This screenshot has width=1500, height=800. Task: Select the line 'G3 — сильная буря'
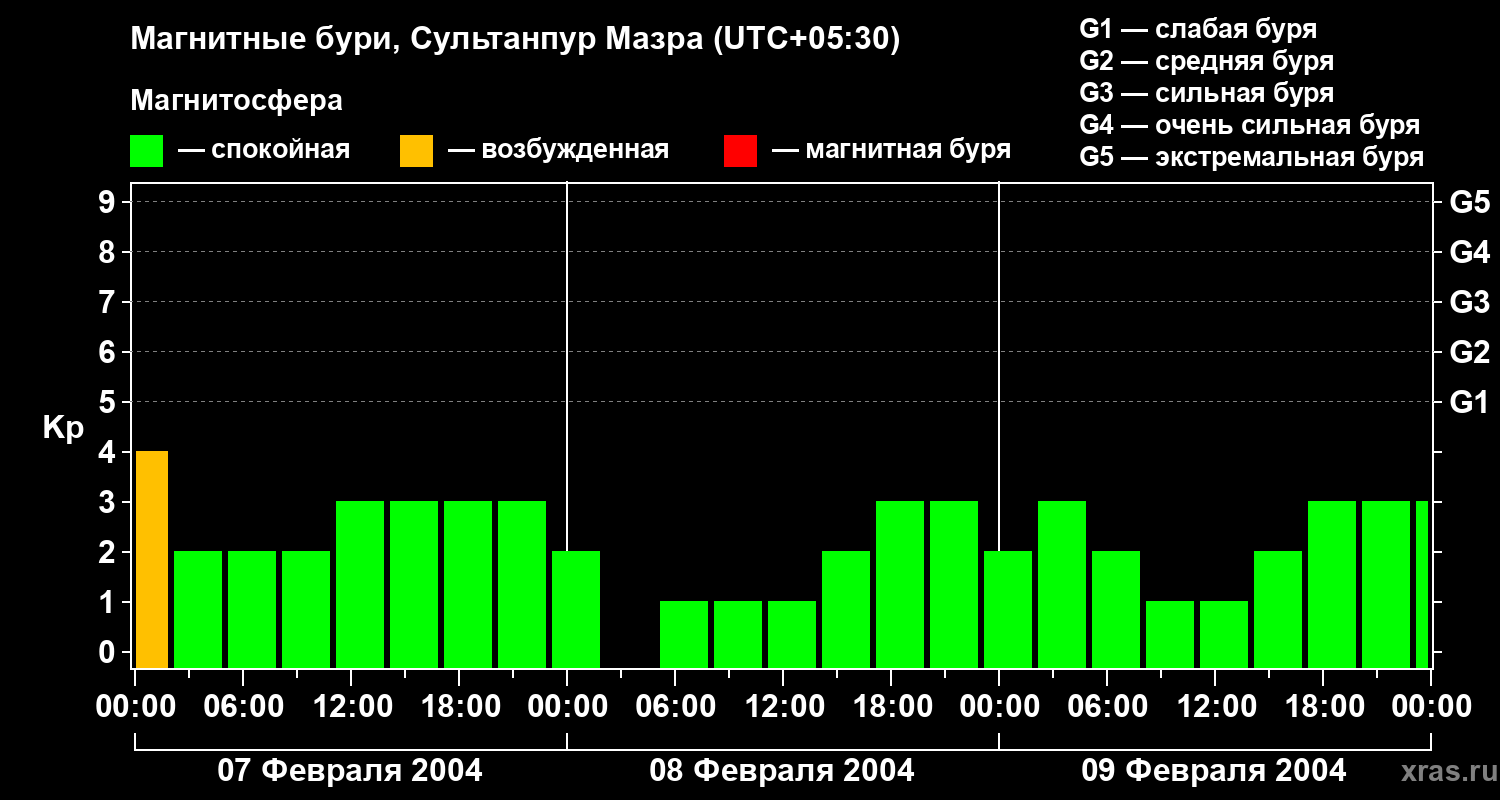1206,93
